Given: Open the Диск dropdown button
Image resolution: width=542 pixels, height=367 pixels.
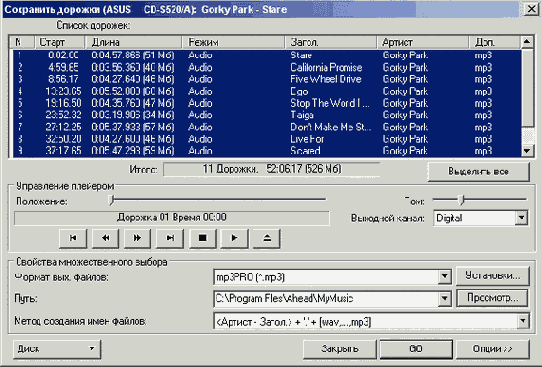Looking at the screenshot, I should (x=57, y=349).
